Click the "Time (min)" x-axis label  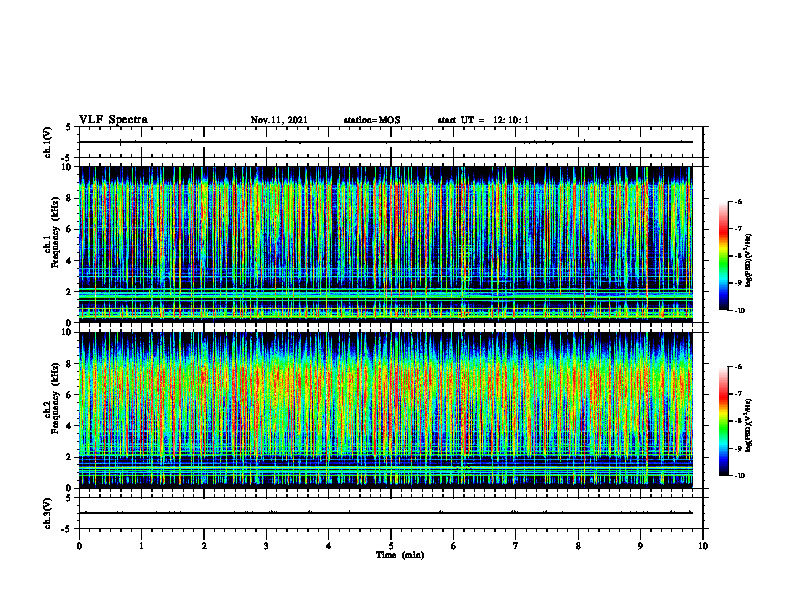[x=400, y=555]
